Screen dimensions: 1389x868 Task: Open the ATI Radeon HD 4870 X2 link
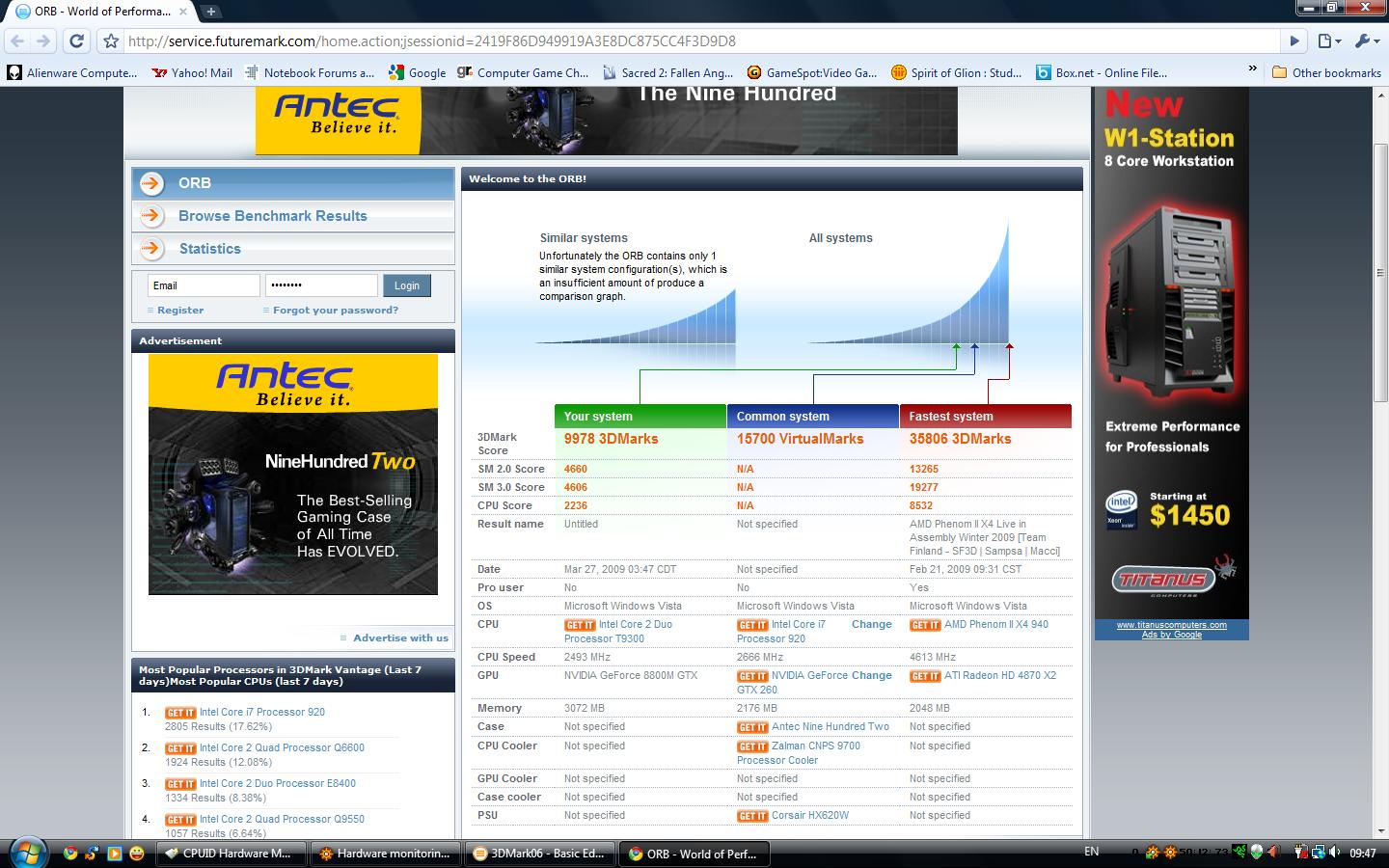1000,676
